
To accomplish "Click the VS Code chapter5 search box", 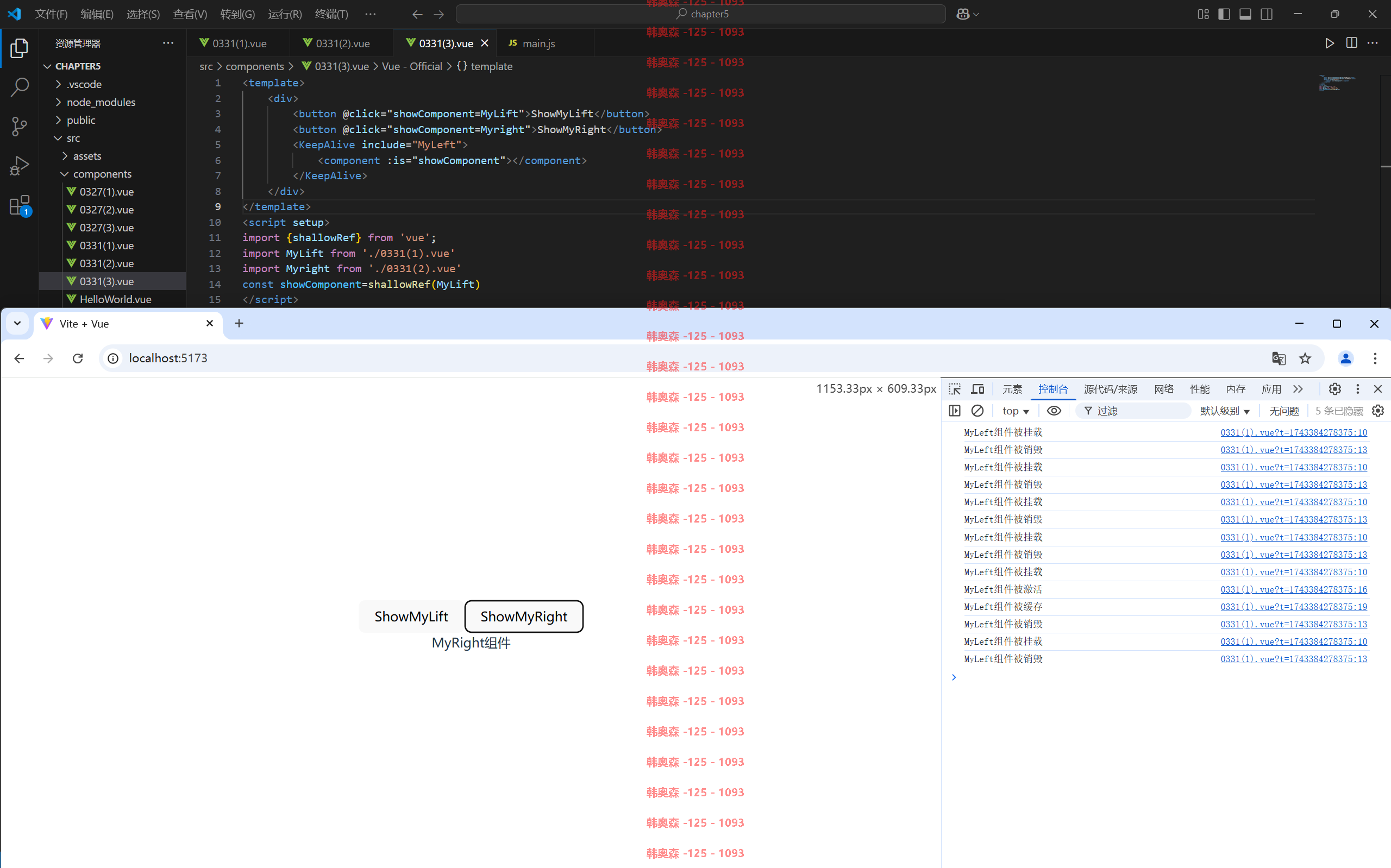I will (x=700, y=14).
